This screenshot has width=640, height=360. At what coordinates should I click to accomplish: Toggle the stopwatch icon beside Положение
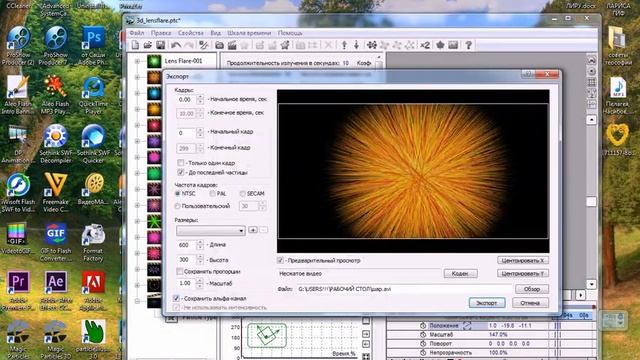click(423, 326)
